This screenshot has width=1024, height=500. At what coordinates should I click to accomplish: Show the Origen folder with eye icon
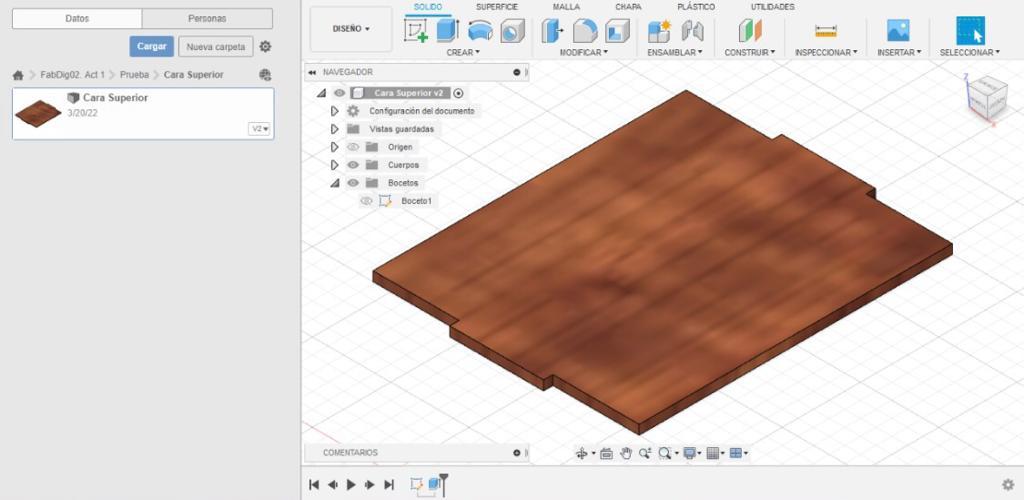tap(352, 147)
